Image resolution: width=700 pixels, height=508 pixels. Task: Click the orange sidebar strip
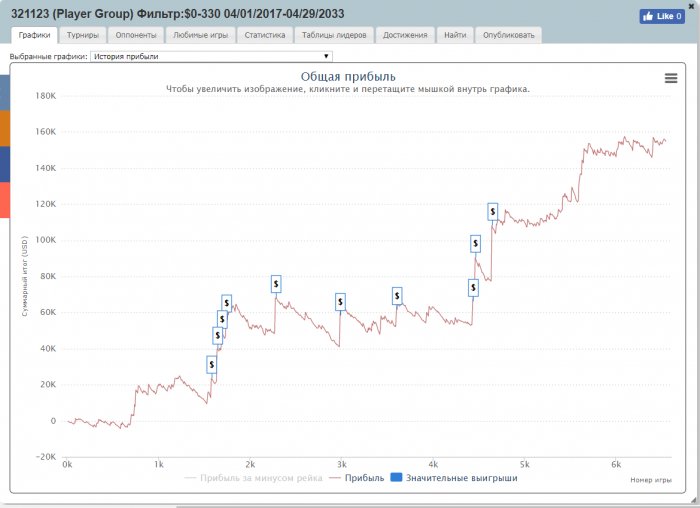4,129
